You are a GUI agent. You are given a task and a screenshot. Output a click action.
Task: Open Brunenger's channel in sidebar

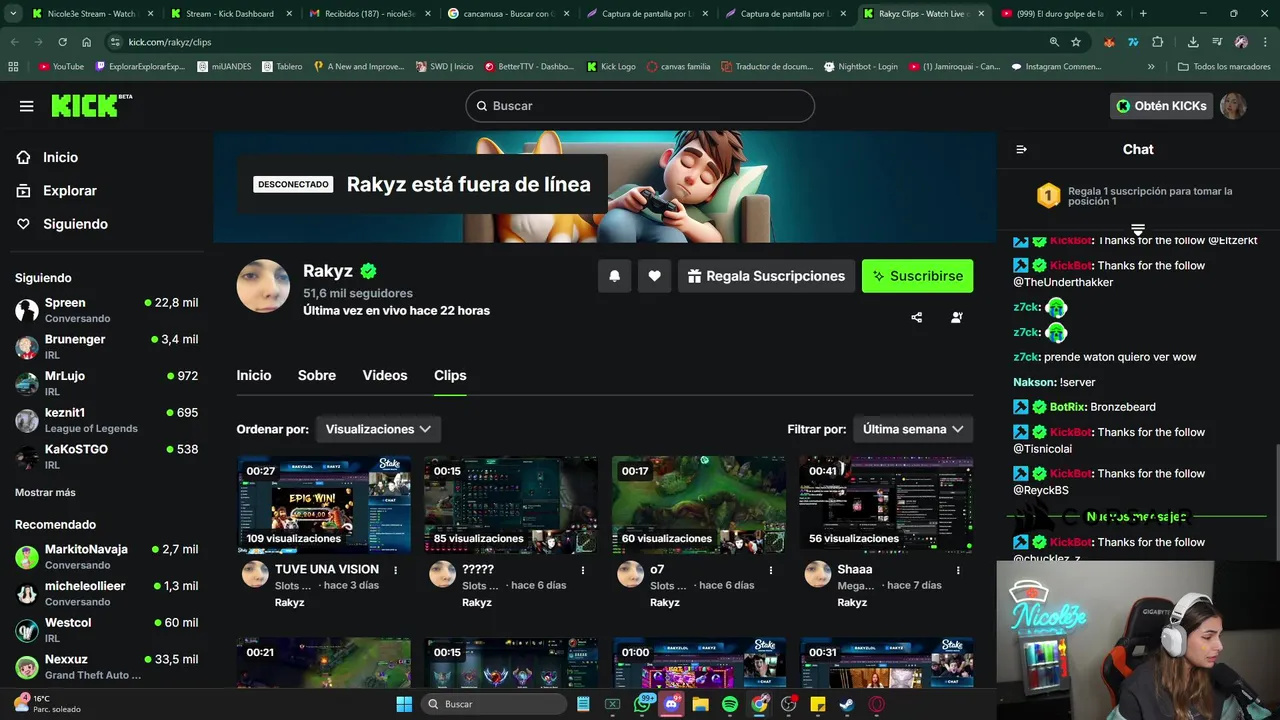[106, 347]
